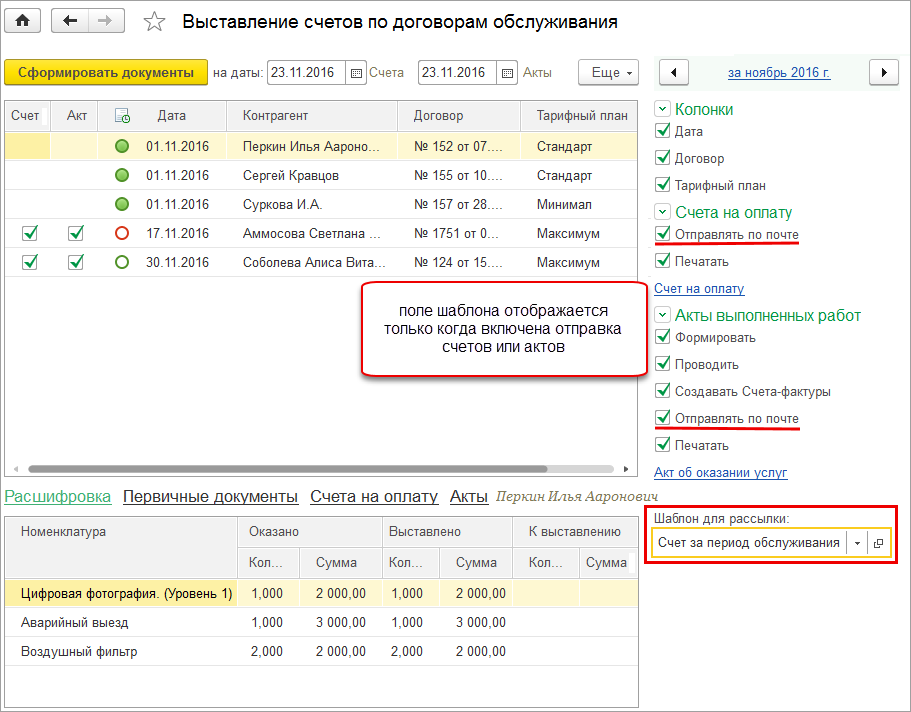Image resolution: width=911 pixels, height=712 pixels.
Task: Open the Акт об оказании услуг link
Action: point(720,473)
